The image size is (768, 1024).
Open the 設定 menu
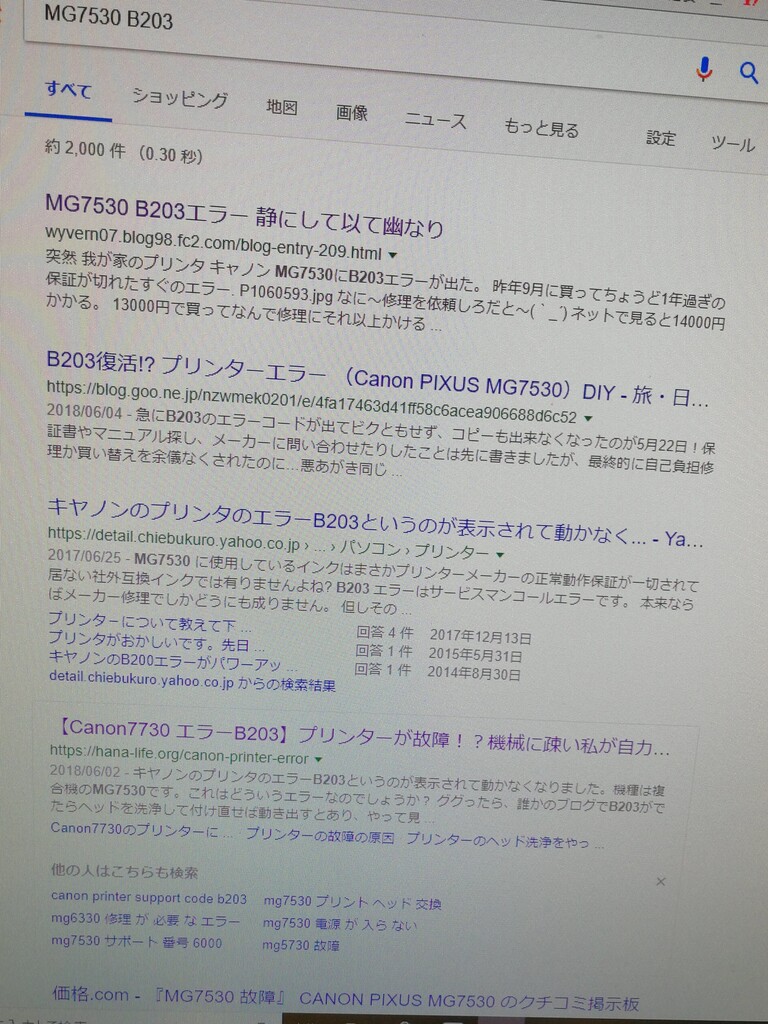[660, 138]
